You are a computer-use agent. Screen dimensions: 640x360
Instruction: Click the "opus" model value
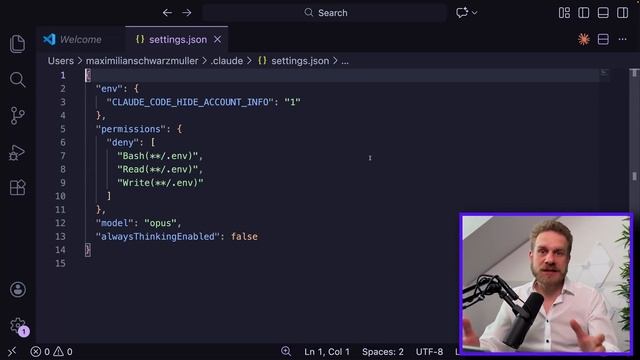point(160,223)
